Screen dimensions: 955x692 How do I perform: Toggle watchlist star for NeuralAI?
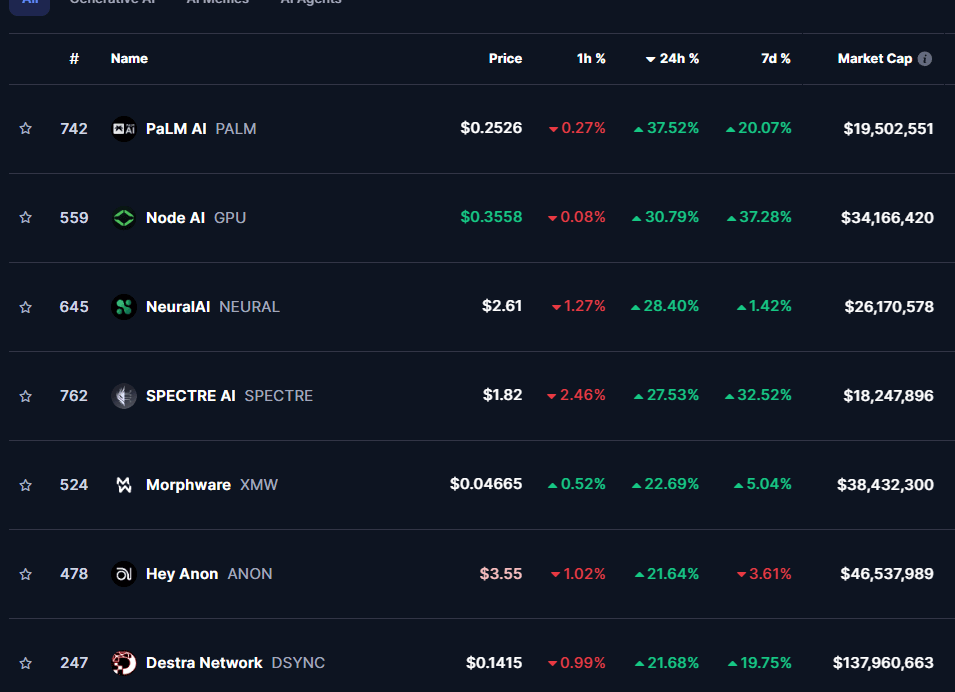[x=26, y=307]
